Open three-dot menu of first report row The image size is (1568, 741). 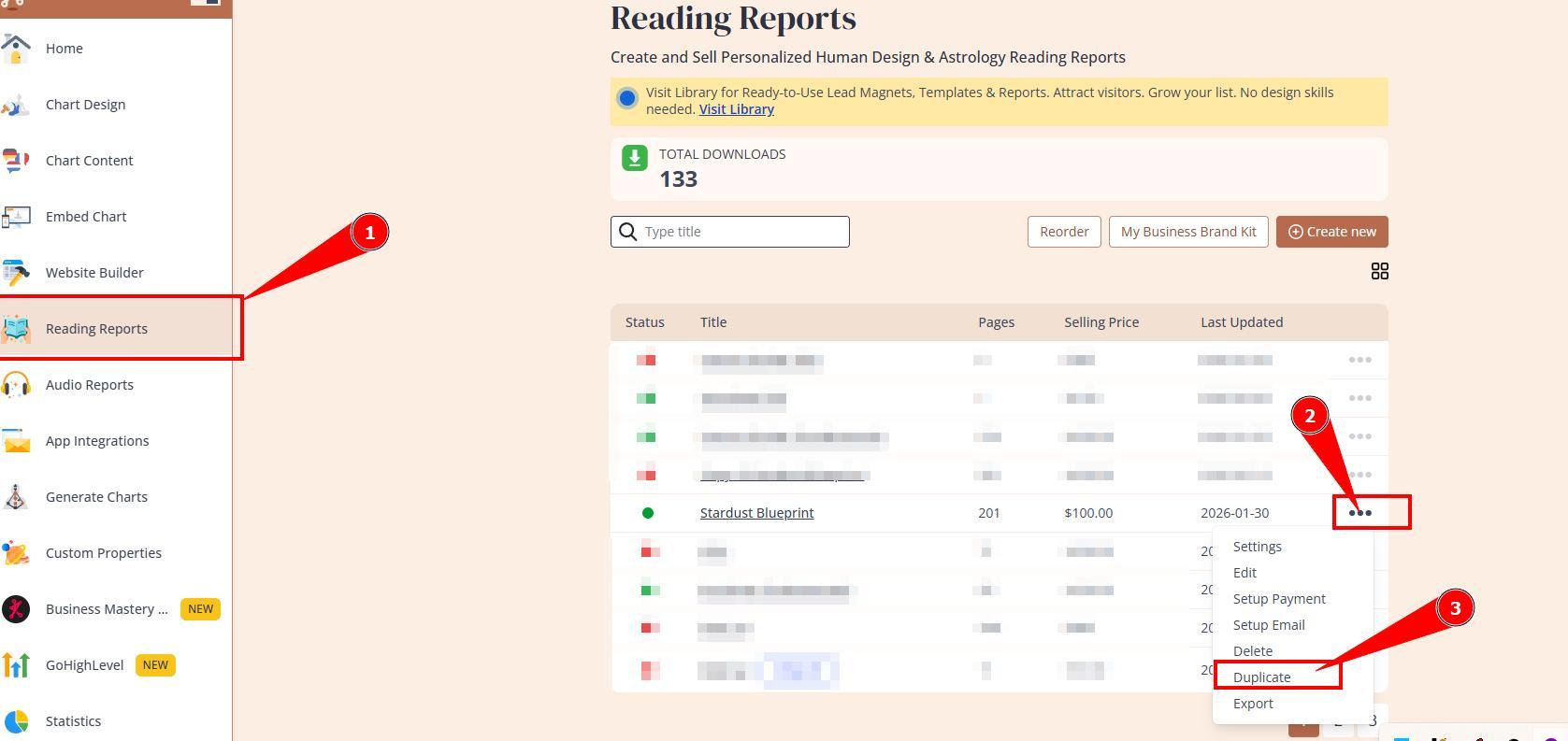[1359, 360]
